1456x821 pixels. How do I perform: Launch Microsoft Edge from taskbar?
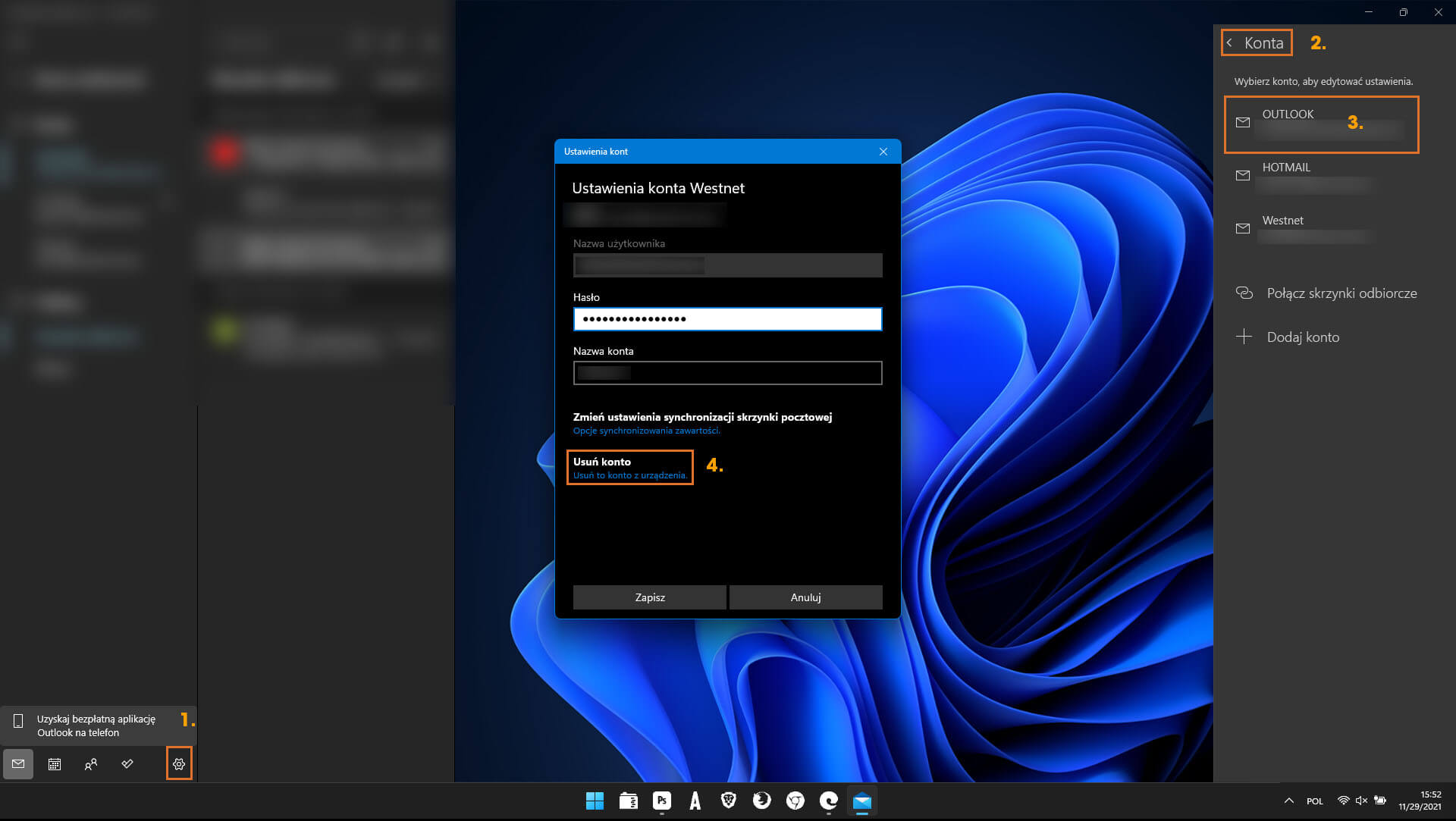tap(829, 801)
